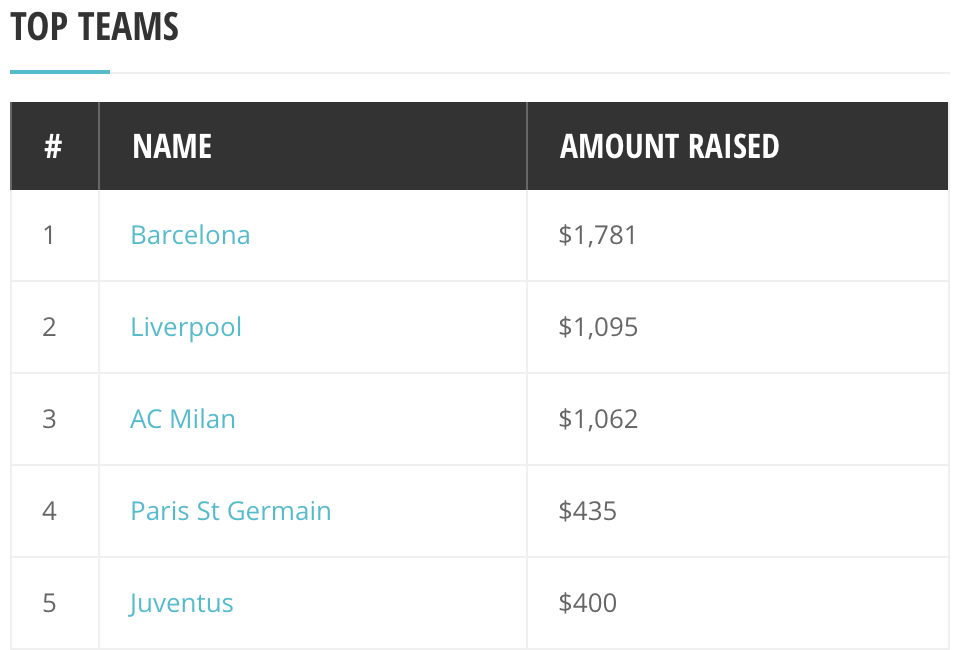This screenshot has height=650, width=958.
Task: Open the AC Milan team link
Action: coord(183,419)
